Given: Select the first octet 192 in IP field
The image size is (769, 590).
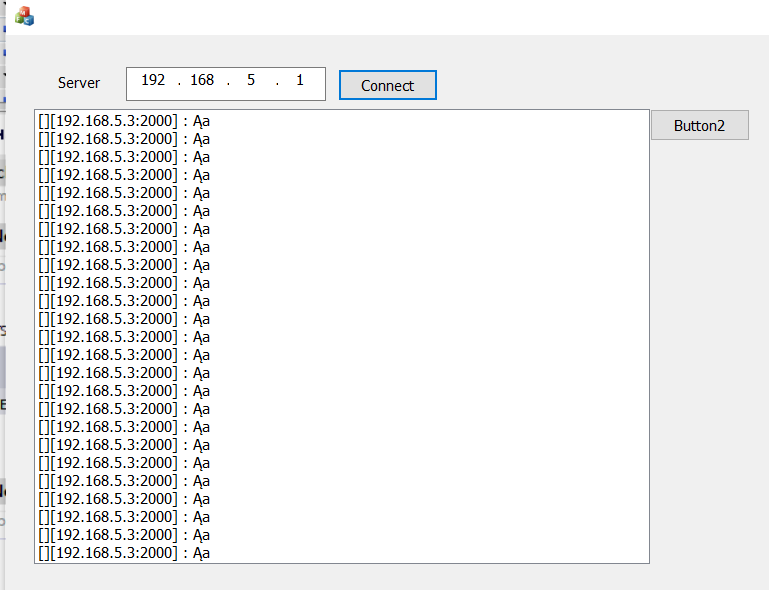Looking at the screenshot, I should coord(153,80).
